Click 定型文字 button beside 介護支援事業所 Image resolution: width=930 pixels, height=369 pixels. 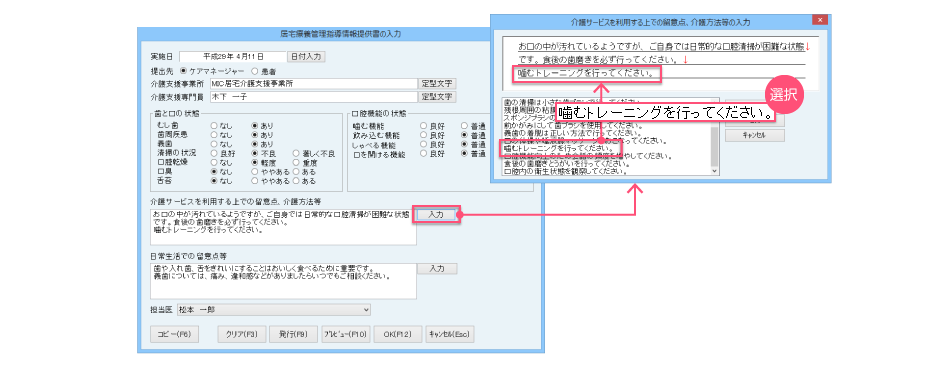pos(438,84)
